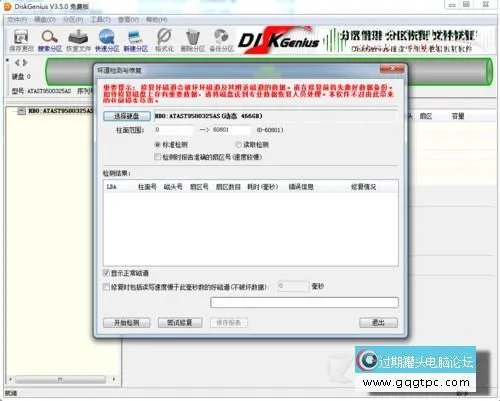This screenshot has height=401, width=500.
Task: Select the Format (格式化) toolbar icon
Action: click(x=164, y=40)
